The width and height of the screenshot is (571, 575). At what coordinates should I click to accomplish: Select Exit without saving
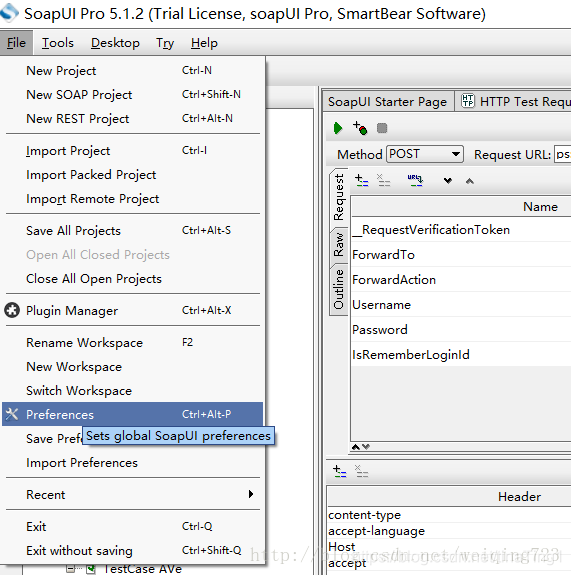pyautogui.click(x=133, y=551)
